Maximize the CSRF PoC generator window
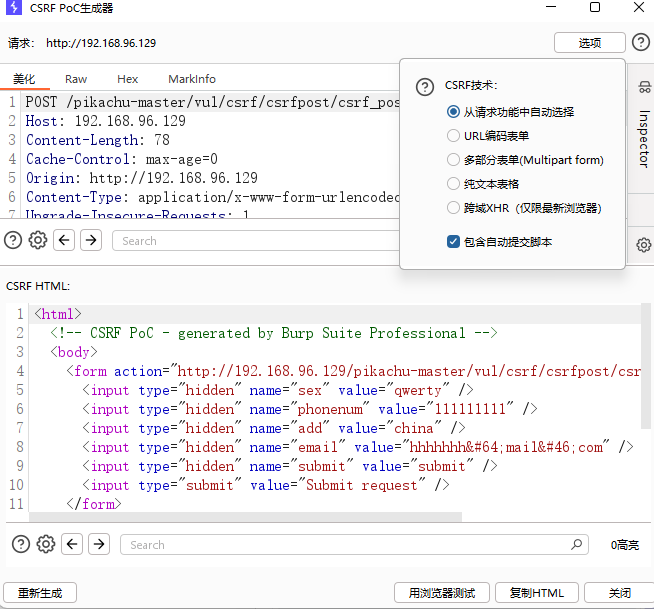Viewport: 654px width, 609px height. [595, 7]
